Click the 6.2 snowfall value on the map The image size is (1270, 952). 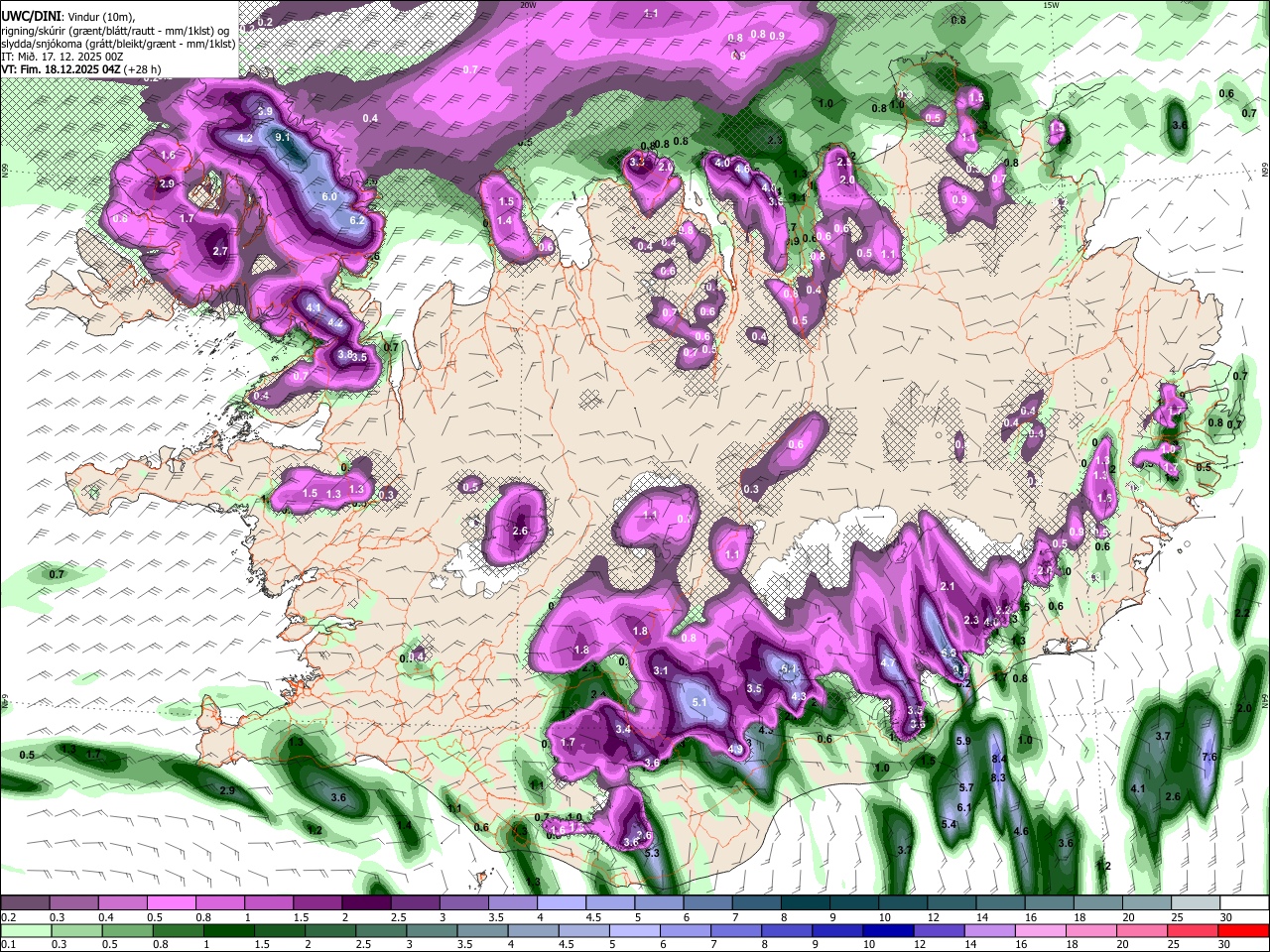tap(357, 219)
